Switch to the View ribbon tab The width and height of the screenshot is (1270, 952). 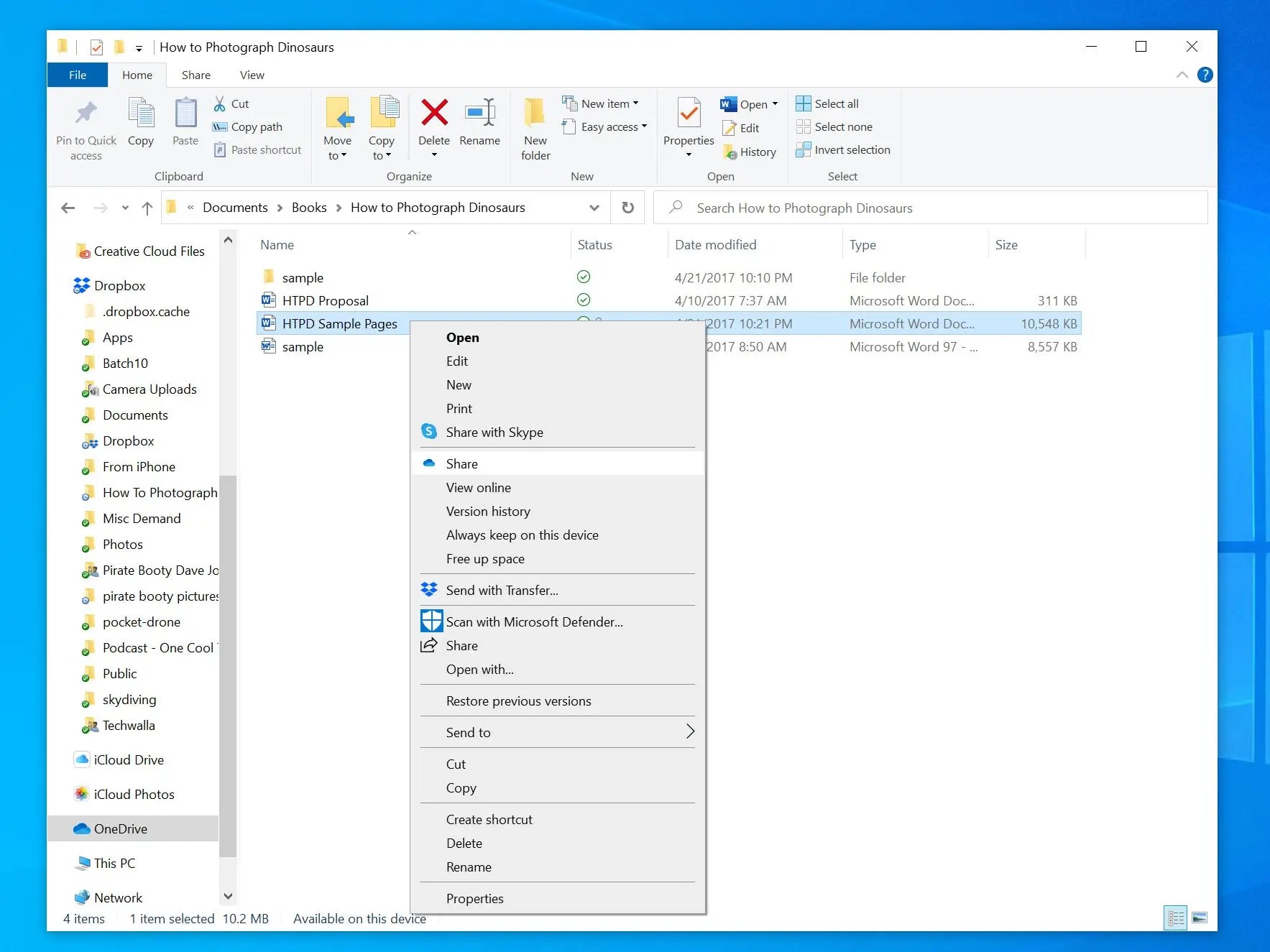[251, 75]
